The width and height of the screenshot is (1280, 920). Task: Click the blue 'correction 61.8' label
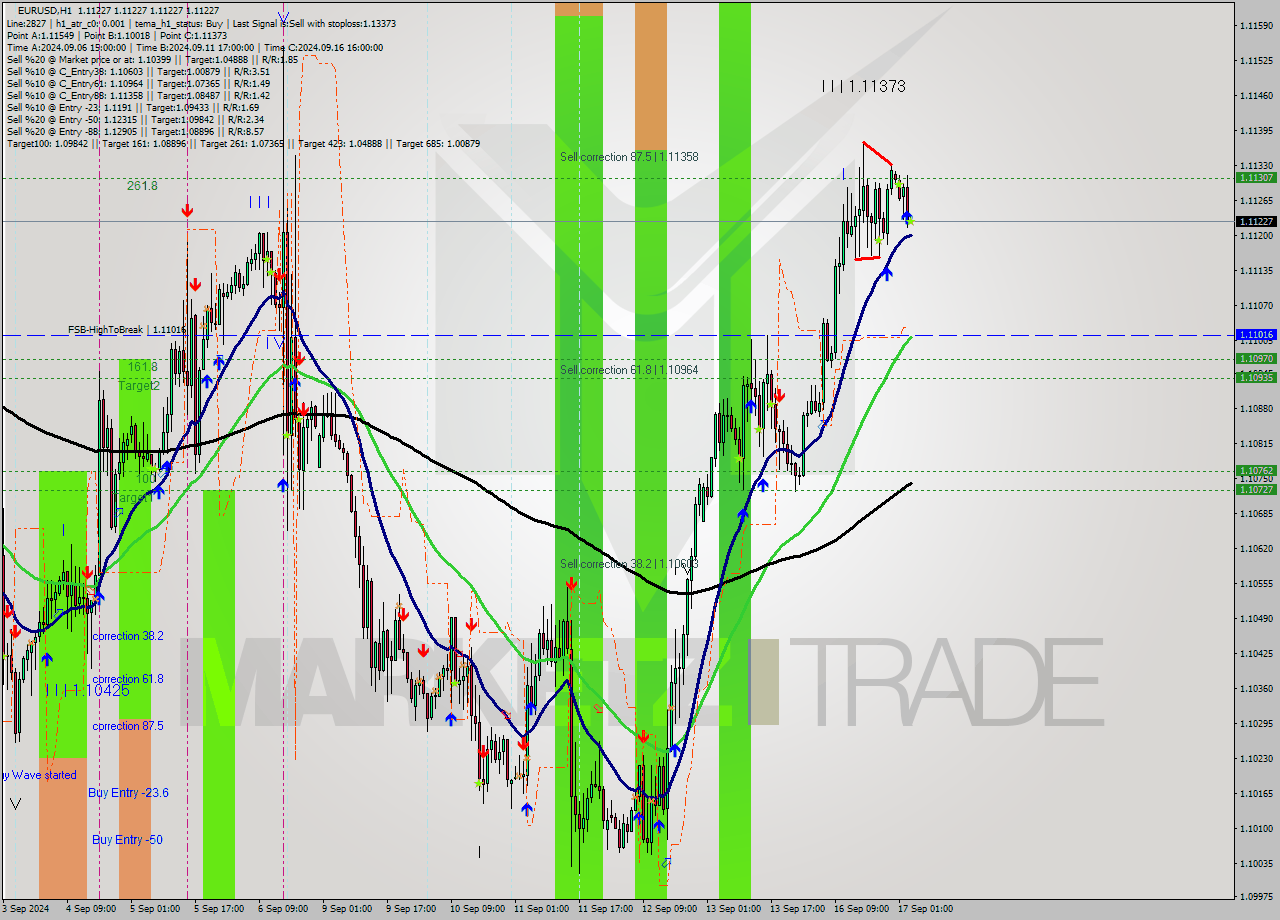[x=128, y=679]
